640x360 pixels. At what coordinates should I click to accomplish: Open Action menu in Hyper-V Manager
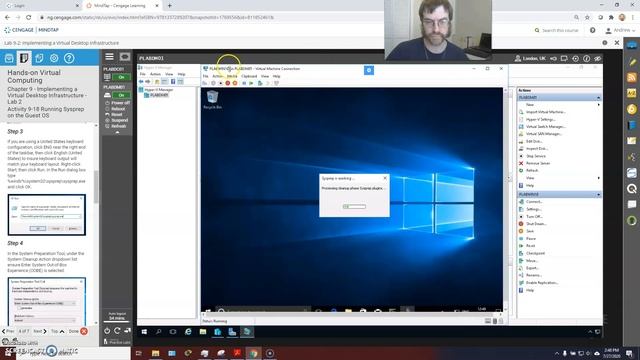click(x=155, y=74)
